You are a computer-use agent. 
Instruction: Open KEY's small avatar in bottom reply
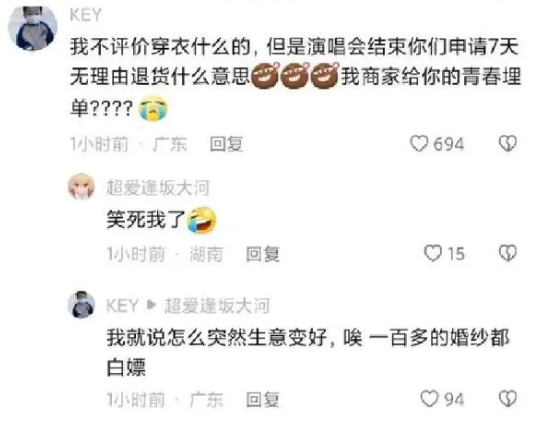pos(82,305)
